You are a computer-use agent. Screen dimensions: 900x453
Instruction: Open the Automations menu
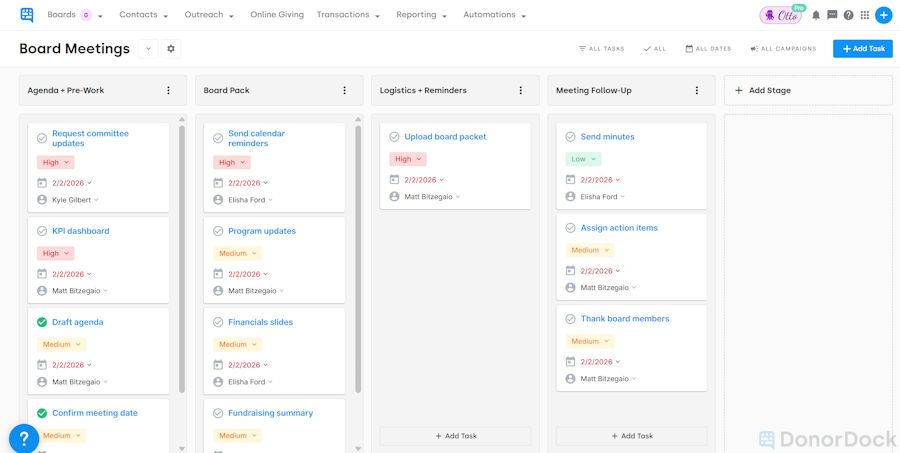pos(495,15)
